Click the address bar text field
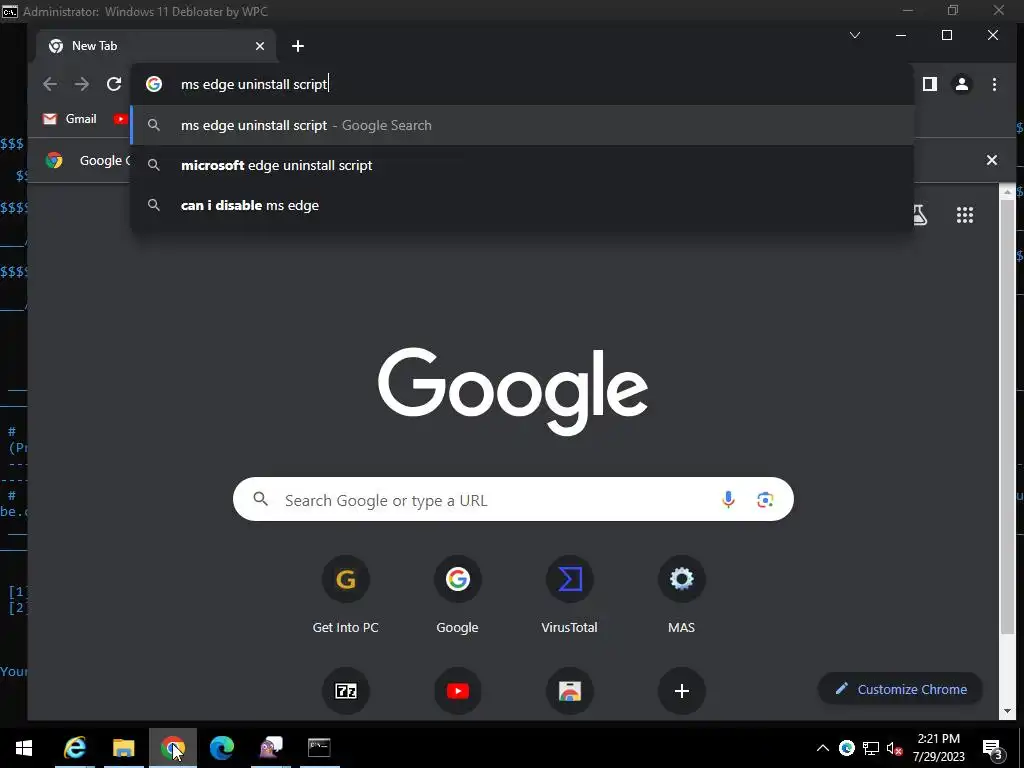The height and width of the screenshot is (768, 1024). (x=522, y=84)
